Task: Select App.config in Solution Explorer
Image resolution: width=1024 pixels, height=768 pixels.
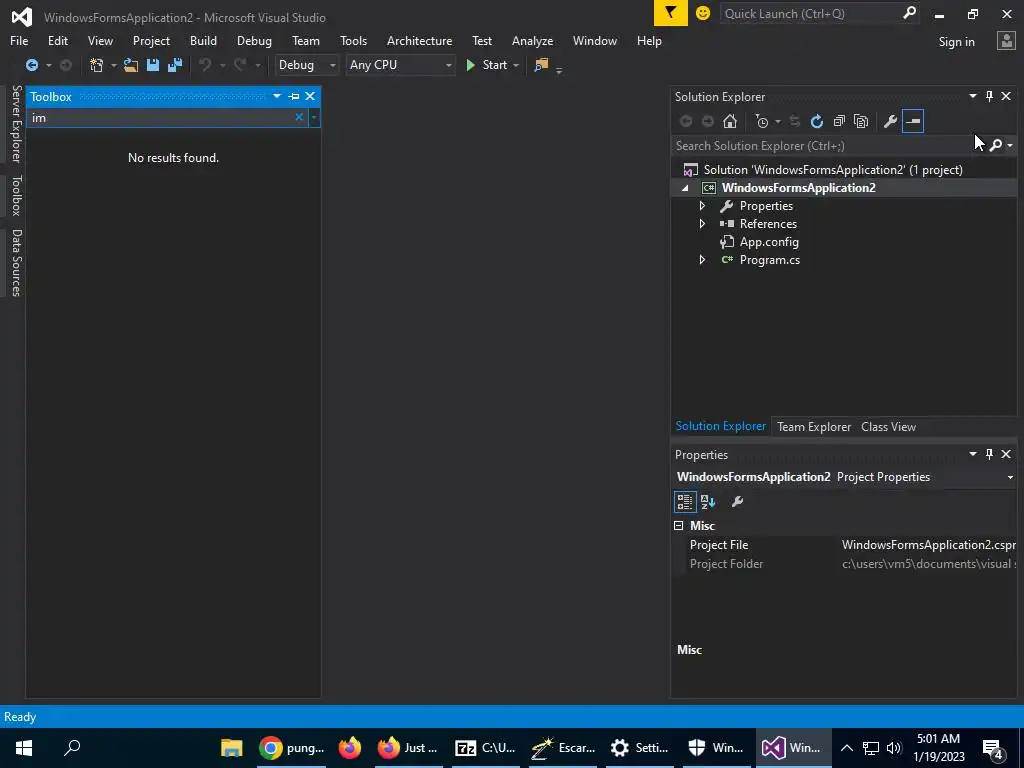Action: click(769, 242)
